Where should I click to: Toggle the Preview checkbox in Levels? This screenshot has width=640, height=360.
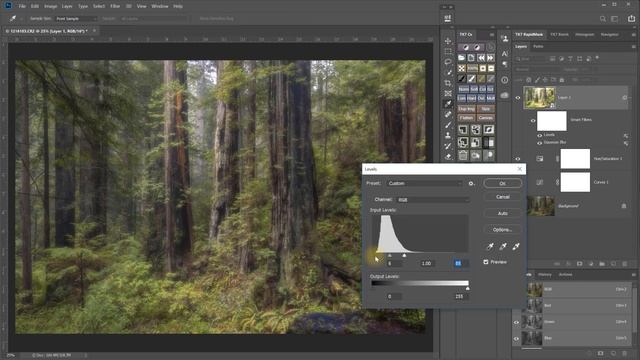pyautogui.click(x=486, y=262)
